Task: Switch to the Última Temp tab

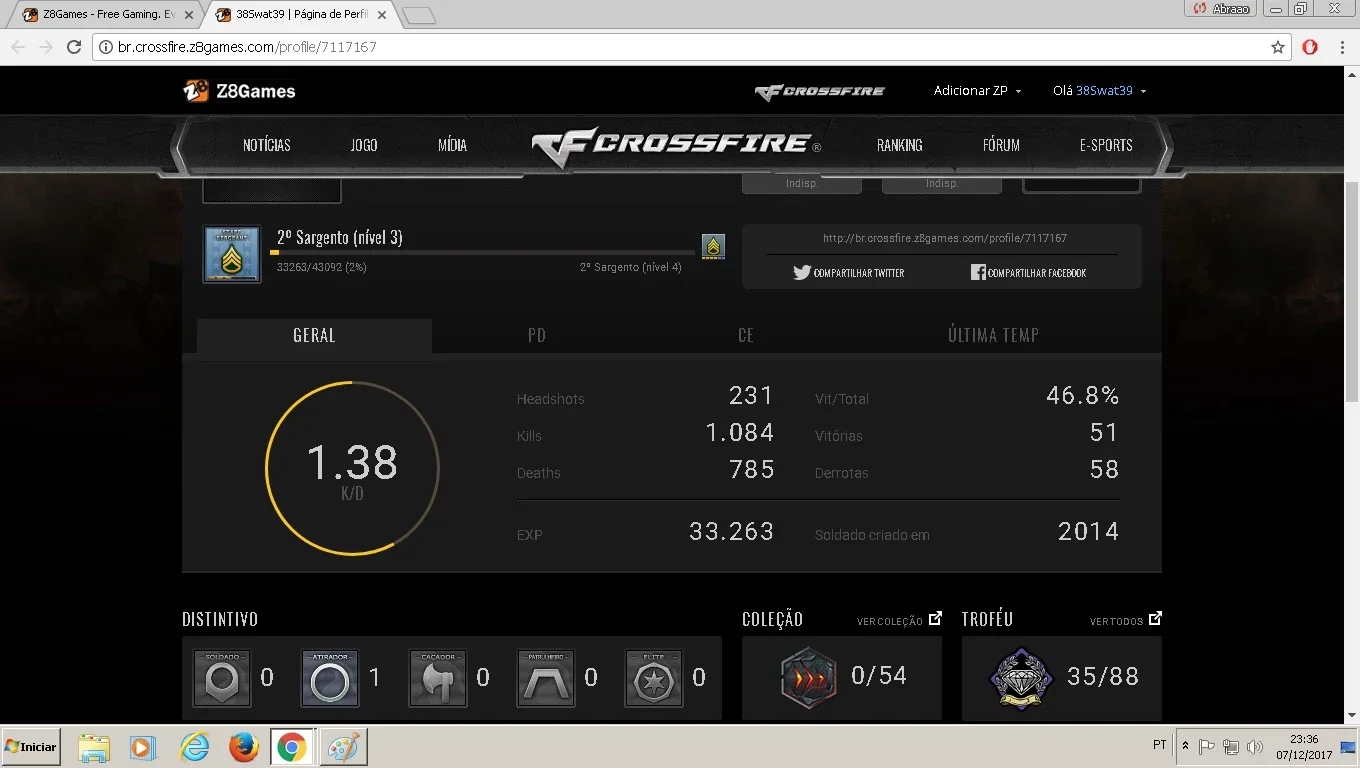Action: pos(993,335)
